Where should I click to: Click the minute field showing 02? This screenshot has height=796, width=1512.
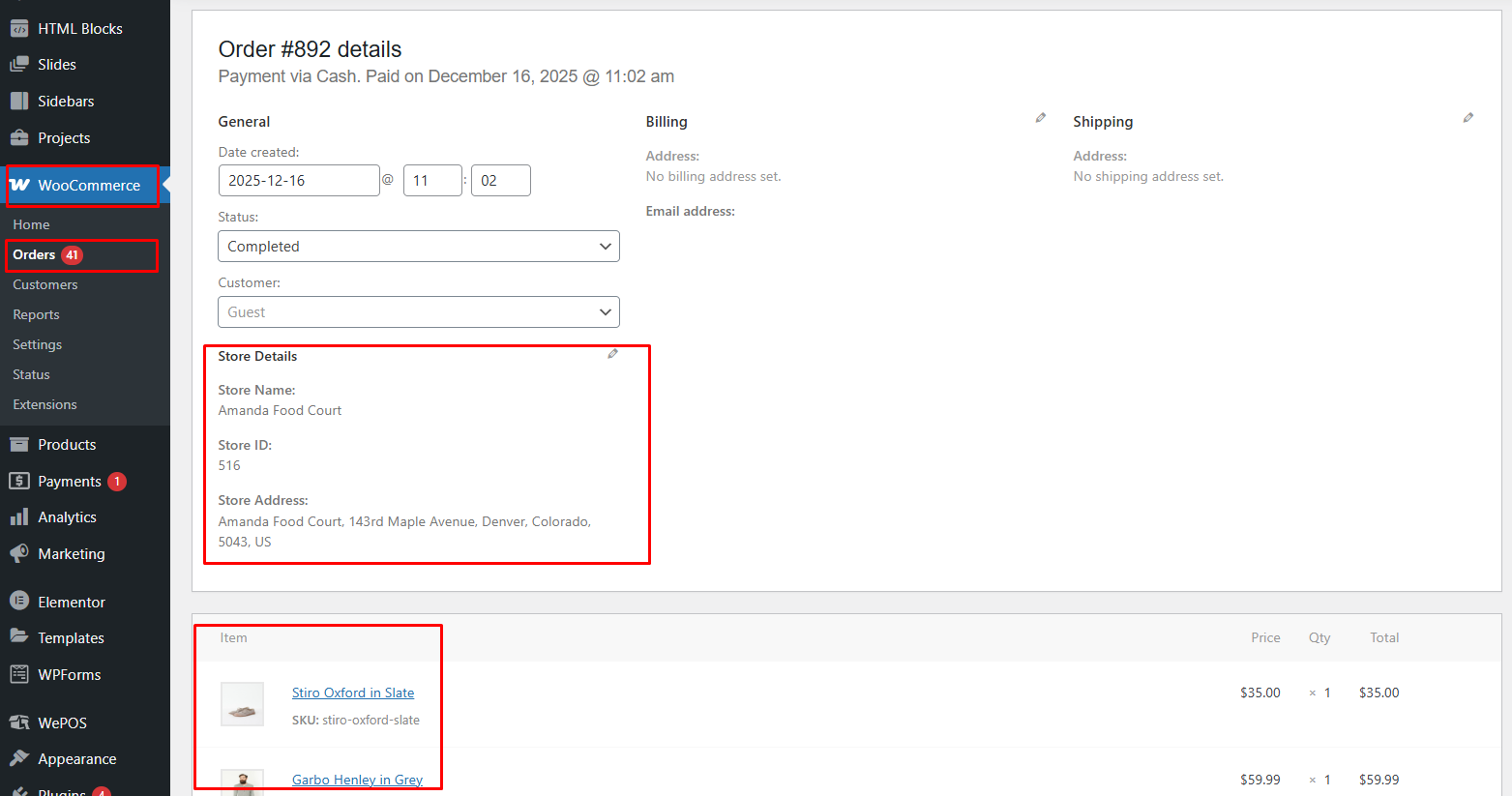click(x=501, y=181)
